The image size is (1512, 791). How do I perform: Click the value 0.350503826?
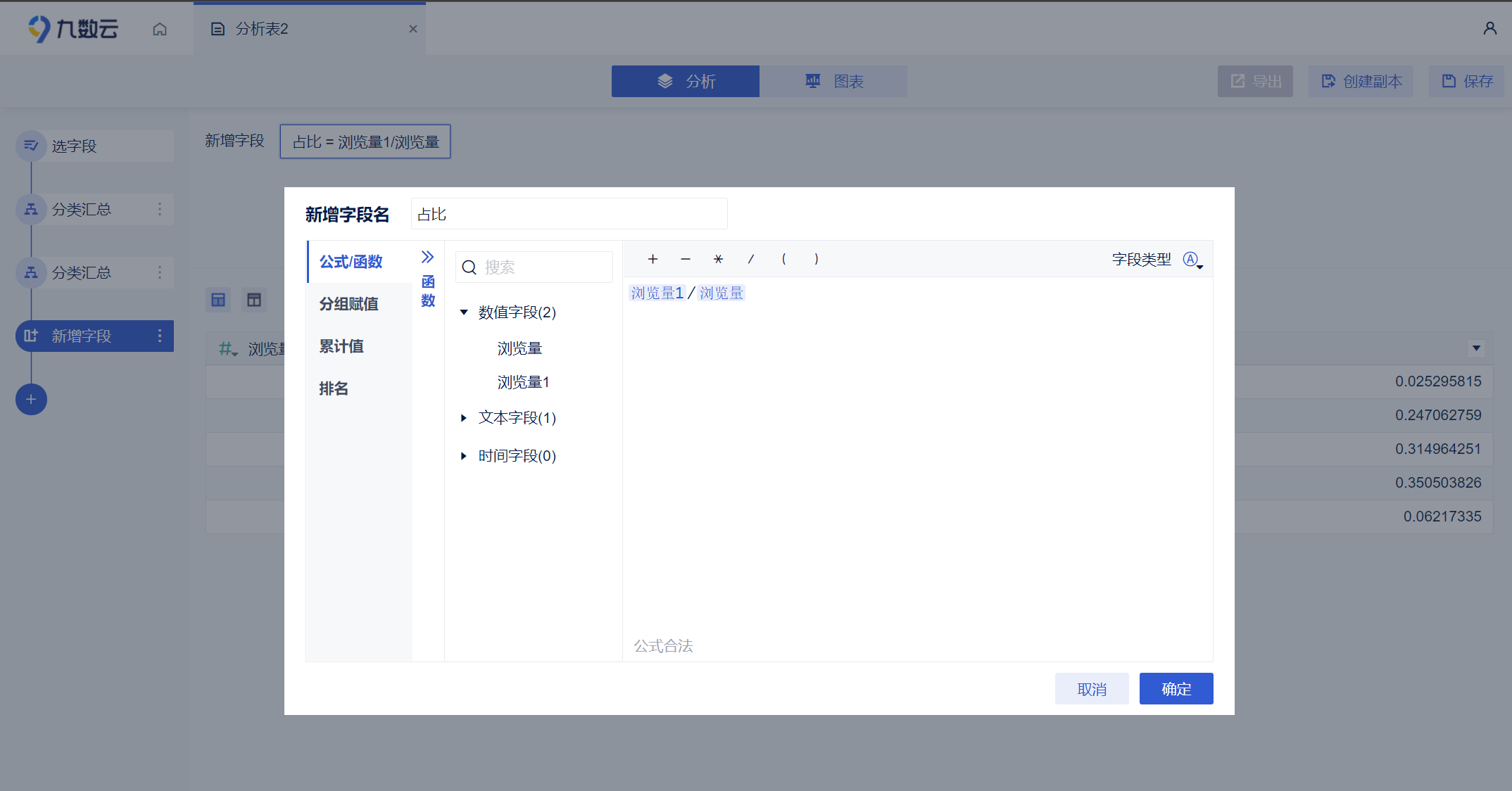[x=1438, y=483]
